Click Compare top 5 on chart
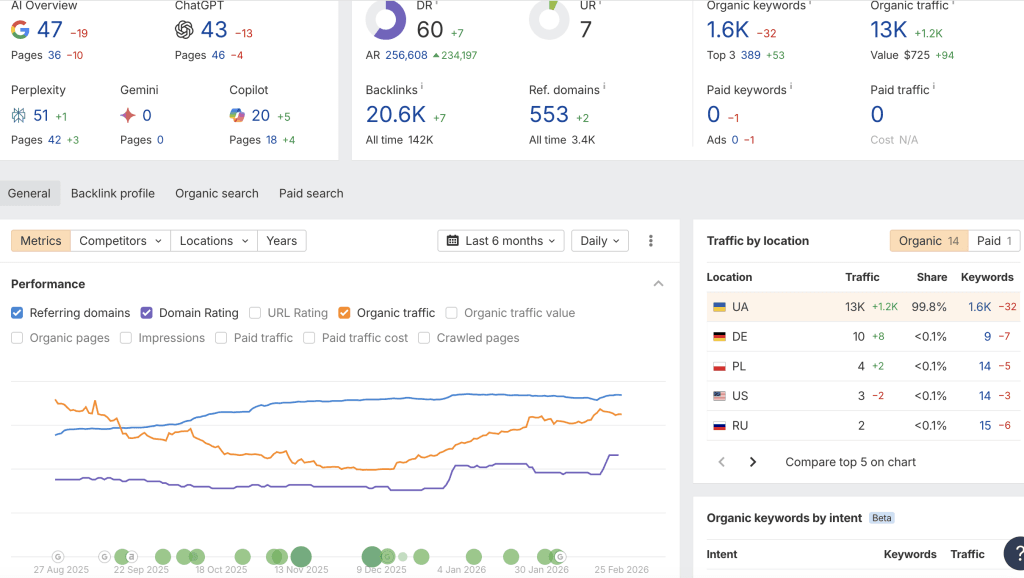The height and width of the screenshot is (578, 1024). click(x=850, y=462)
